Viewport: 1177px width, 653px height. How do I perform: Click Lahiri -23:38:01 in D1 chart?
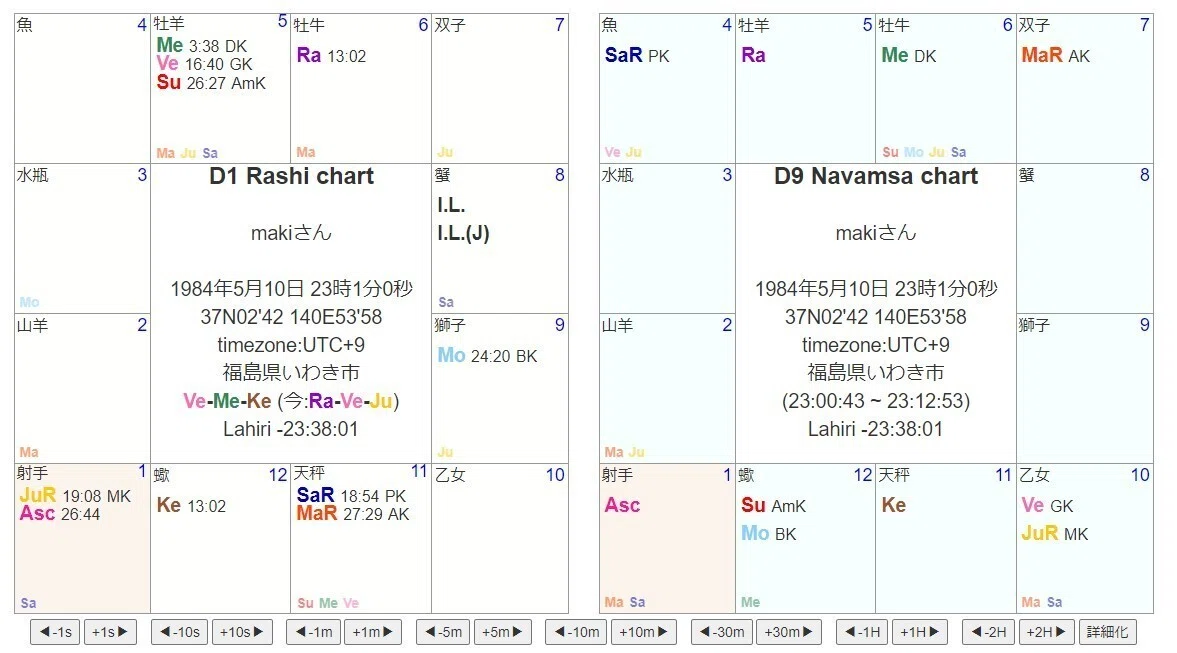(290, 429)
